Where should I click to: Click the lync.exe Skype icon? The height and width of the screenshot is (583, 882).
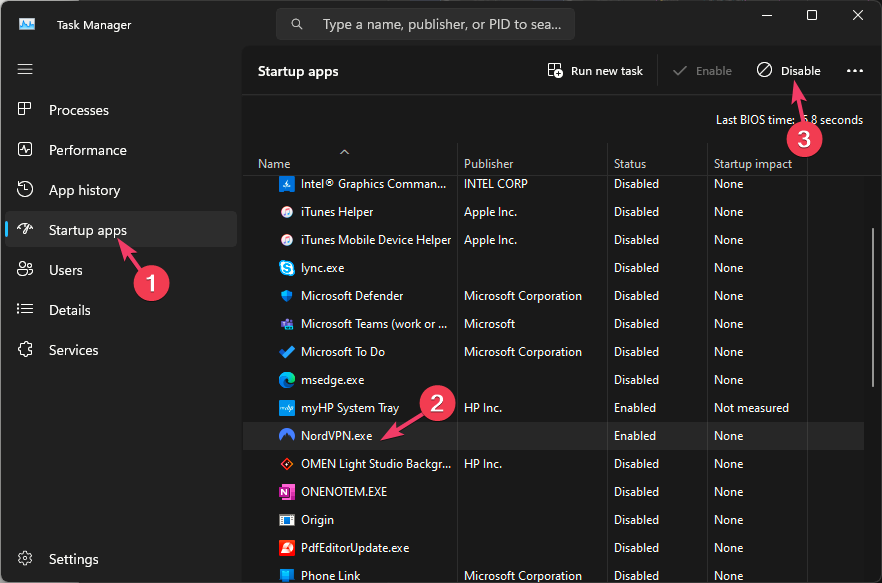[x=287, y=268]
